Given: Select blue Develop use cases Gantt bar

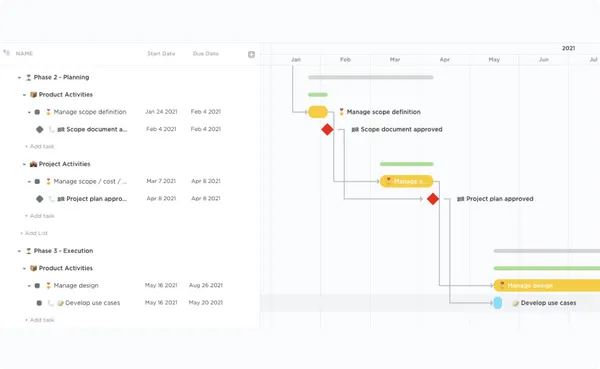Looking at the screenshot, I should tap(497, 303).
